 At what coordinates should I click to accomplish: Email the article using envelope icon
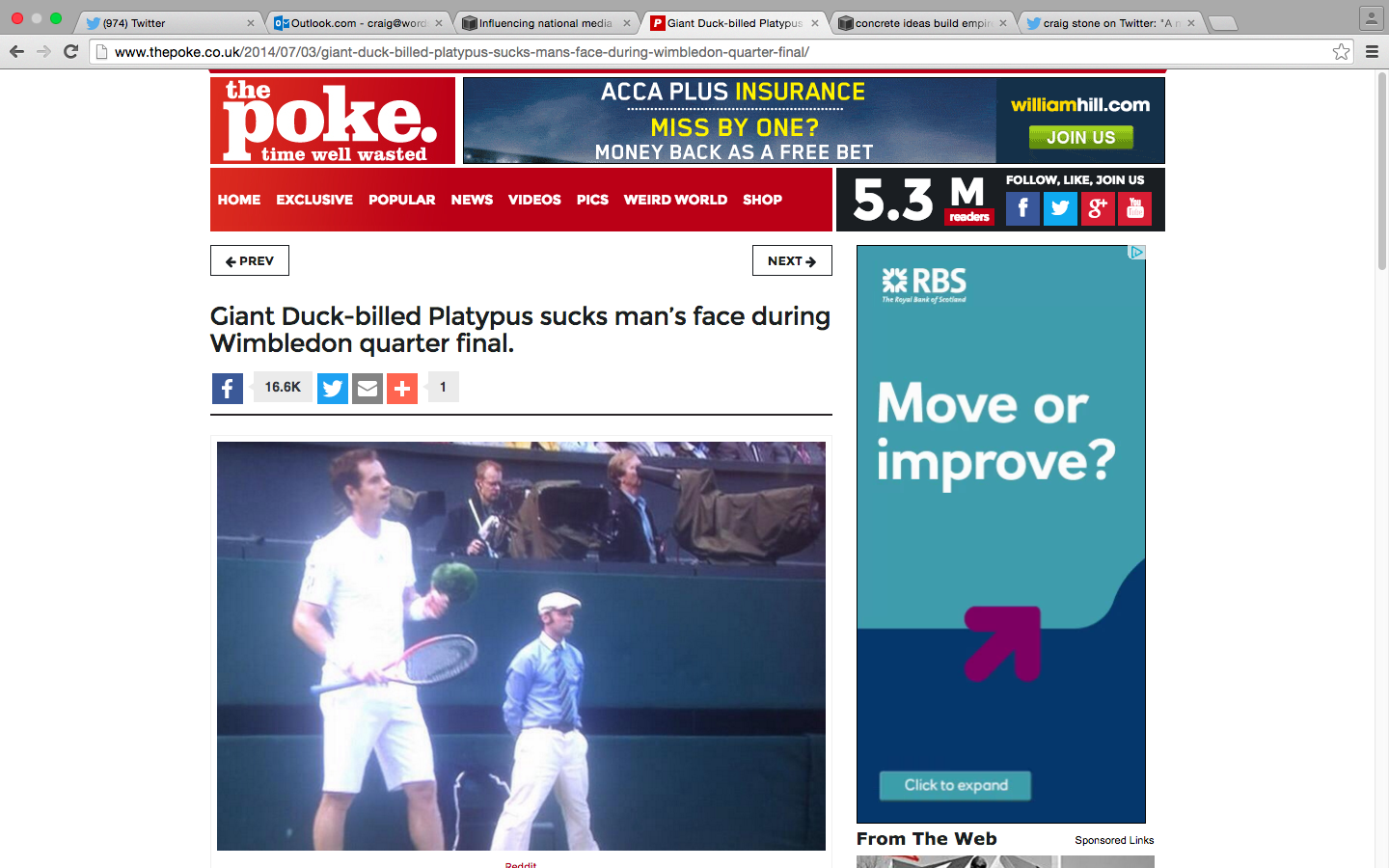(368, 389)
